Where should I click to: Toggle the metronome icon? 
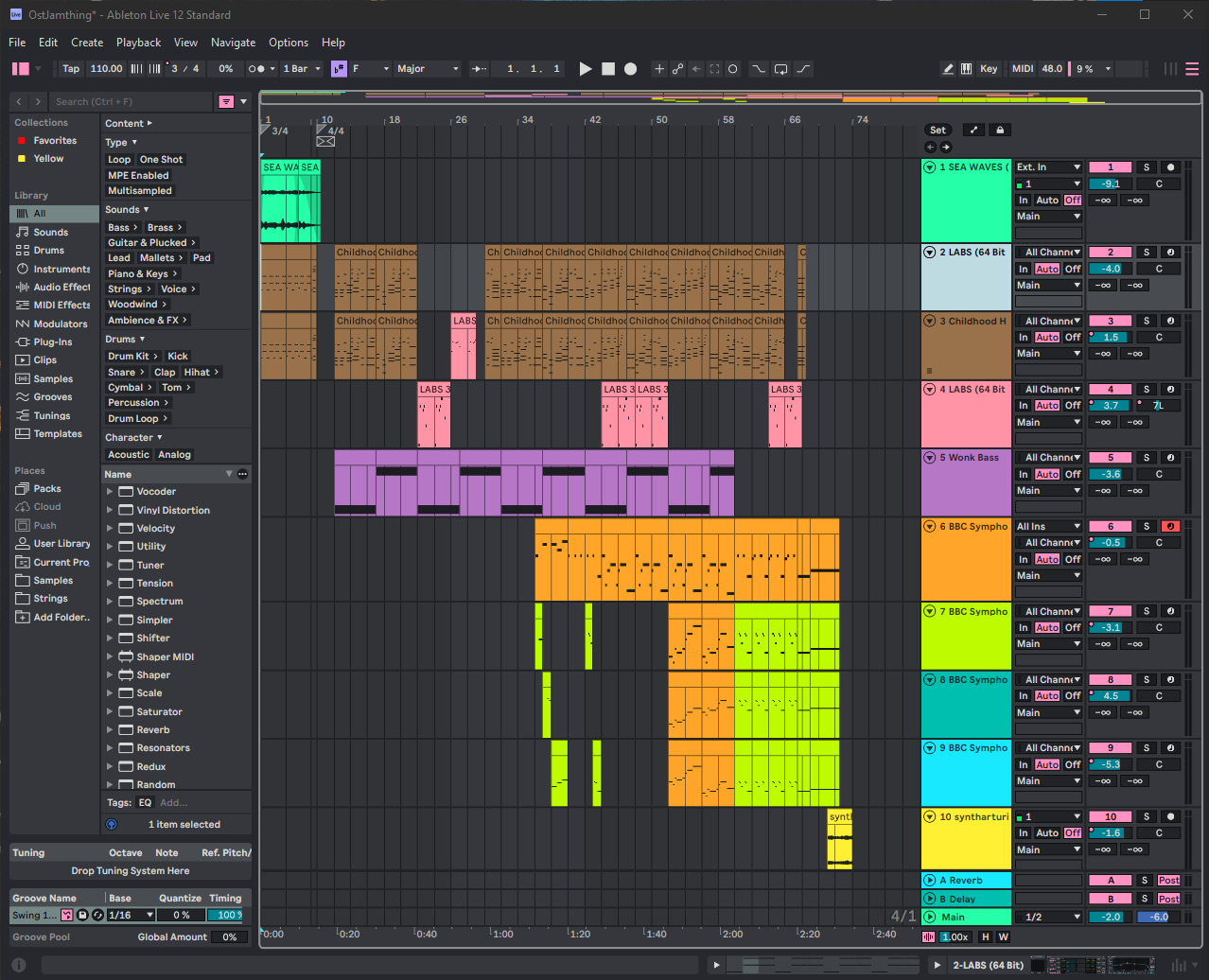pyautogui.click(x=256, y=69)
